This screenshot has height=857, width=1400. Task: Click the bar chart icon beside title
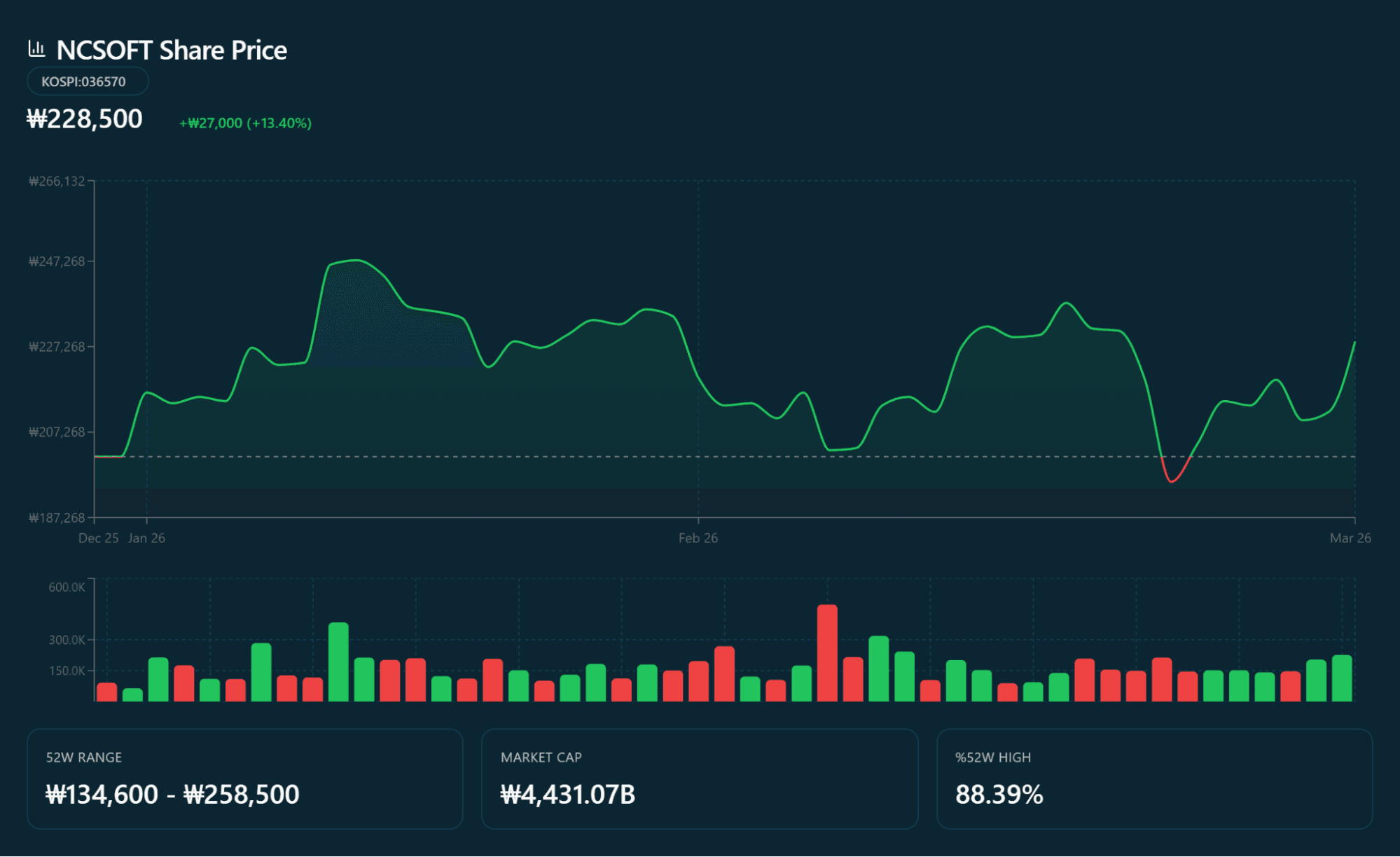click(36, 49)
